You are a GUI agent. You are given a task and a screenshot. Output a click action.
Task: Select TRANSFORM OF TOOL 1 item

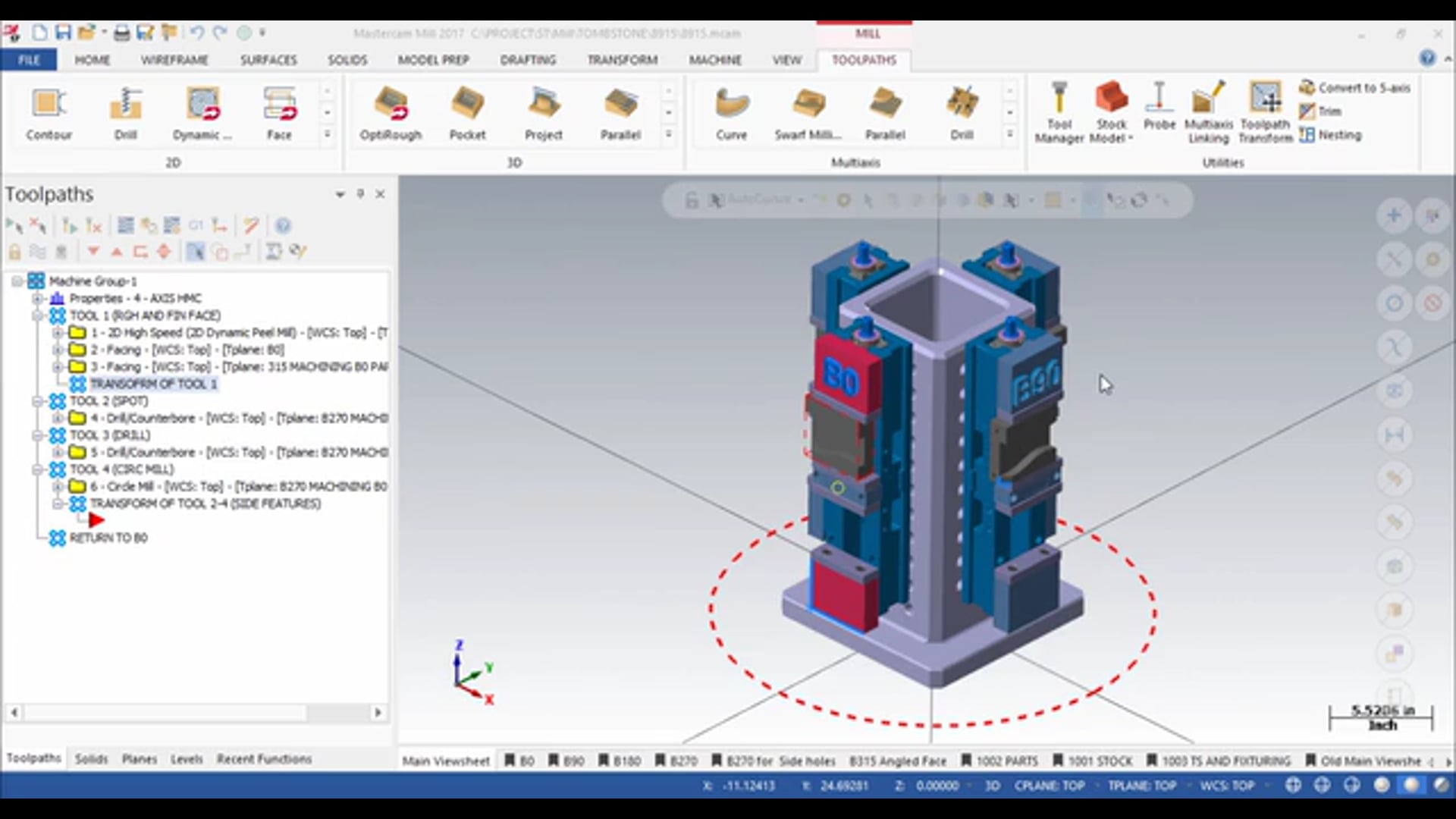tap(153, 384)
